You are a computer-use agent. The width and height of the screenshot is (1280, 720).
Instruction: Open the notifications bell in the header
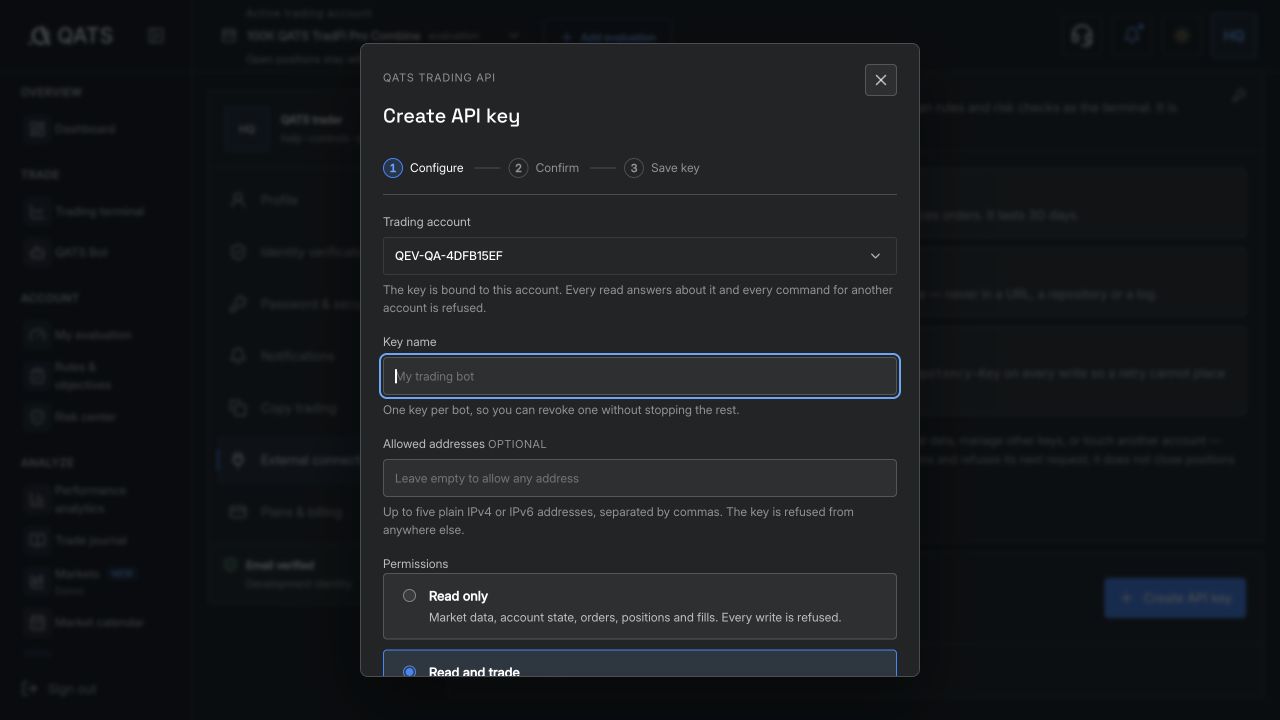(x=1132, y=36)
